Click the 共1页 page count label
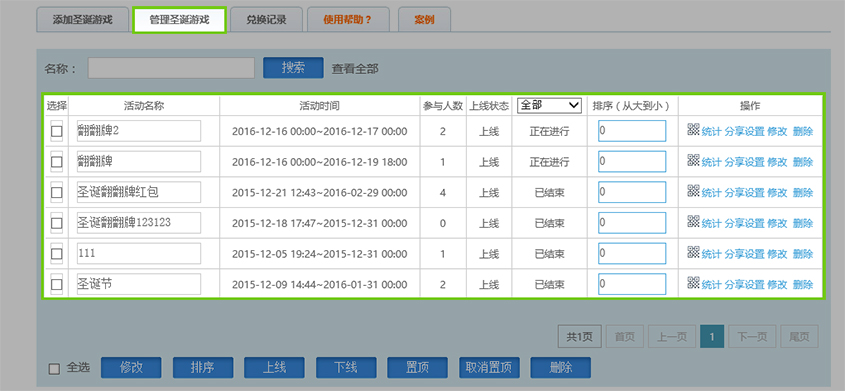This screenshot has width=845, height=391. pos(579,337)
